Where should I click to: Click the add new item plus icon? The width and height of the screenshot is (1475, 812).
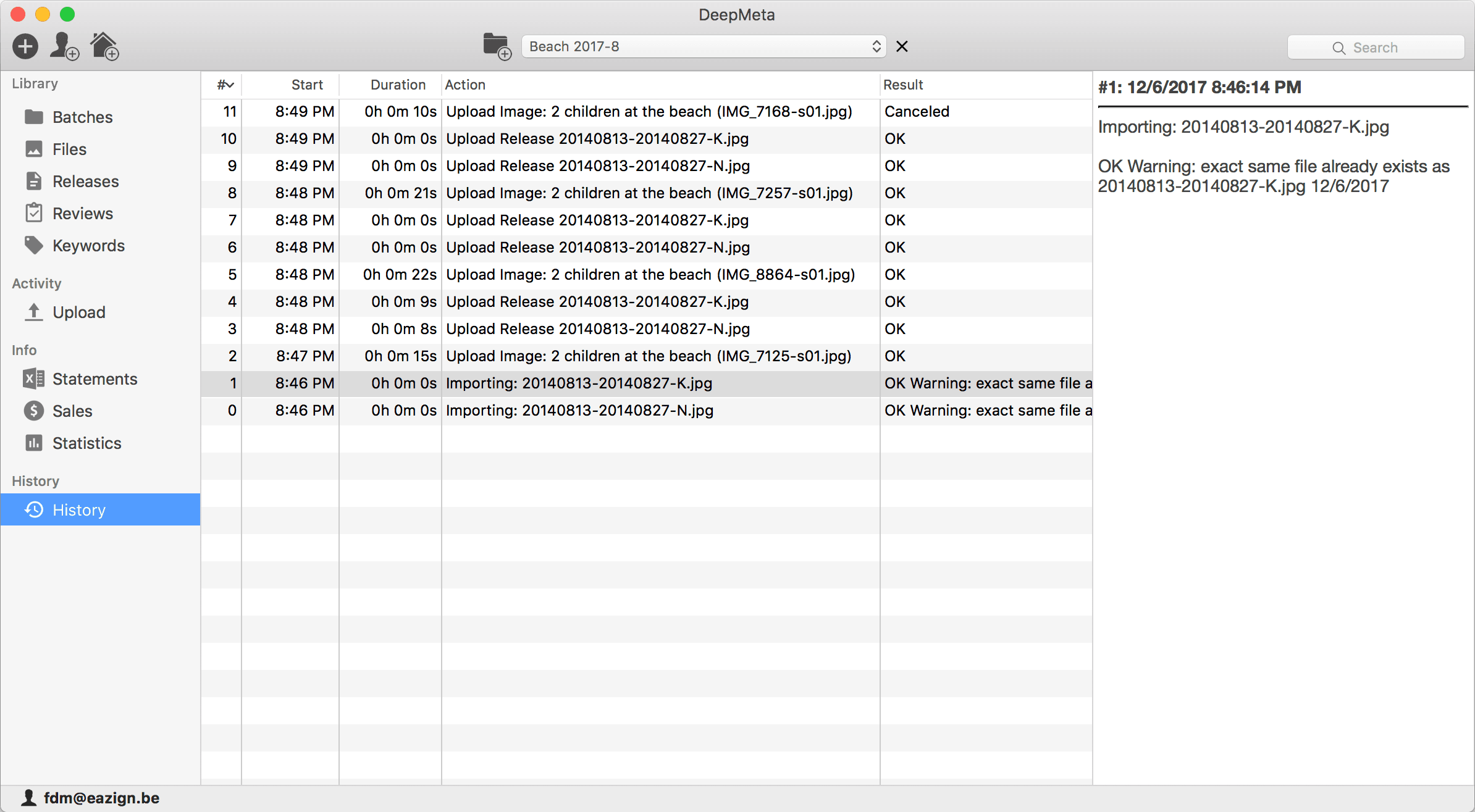click(x=25, y=46)
